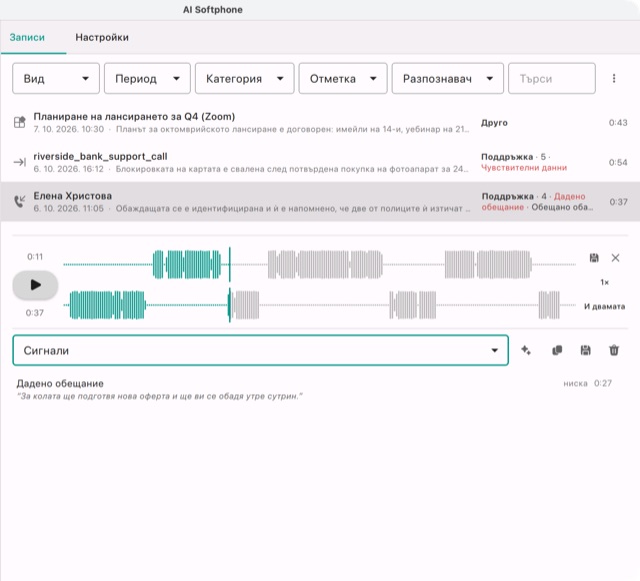Run AI analysis with the sparkle icon
This screenshot has height=581, width=640.
click(x=526, y=350)
